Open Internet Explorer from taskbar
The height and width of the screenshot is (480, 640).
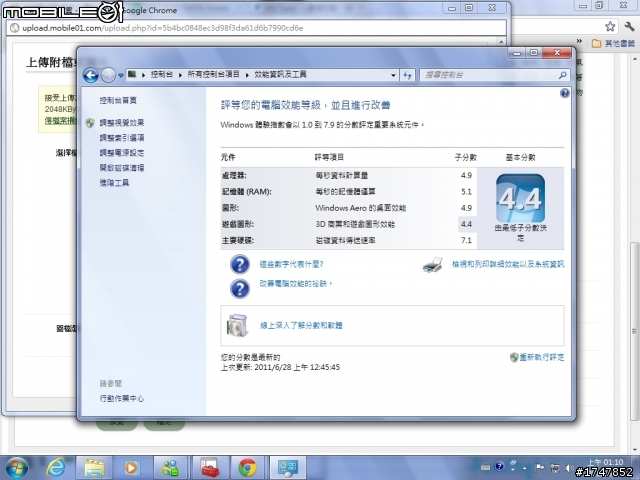click(x=56, y=468)
